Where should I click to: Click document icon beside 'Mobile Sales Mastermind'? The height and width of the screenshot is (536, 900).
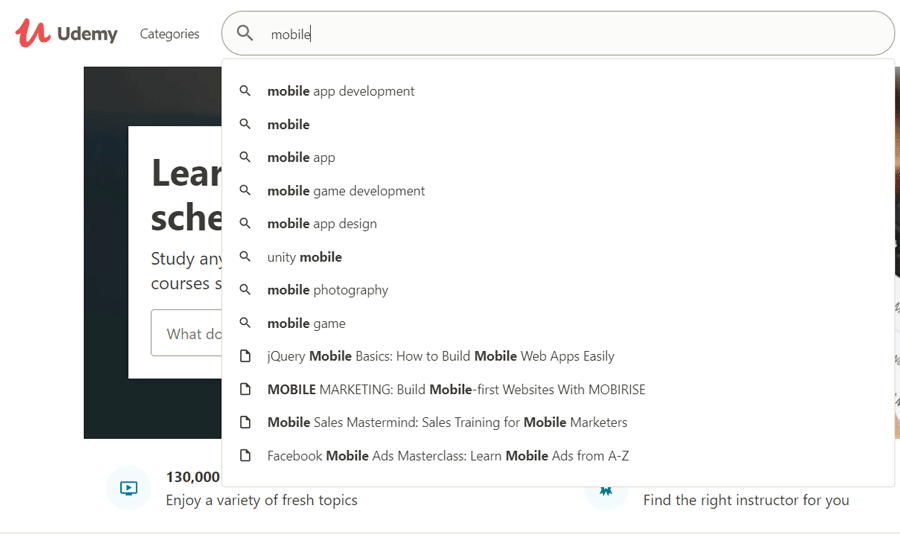245,422
